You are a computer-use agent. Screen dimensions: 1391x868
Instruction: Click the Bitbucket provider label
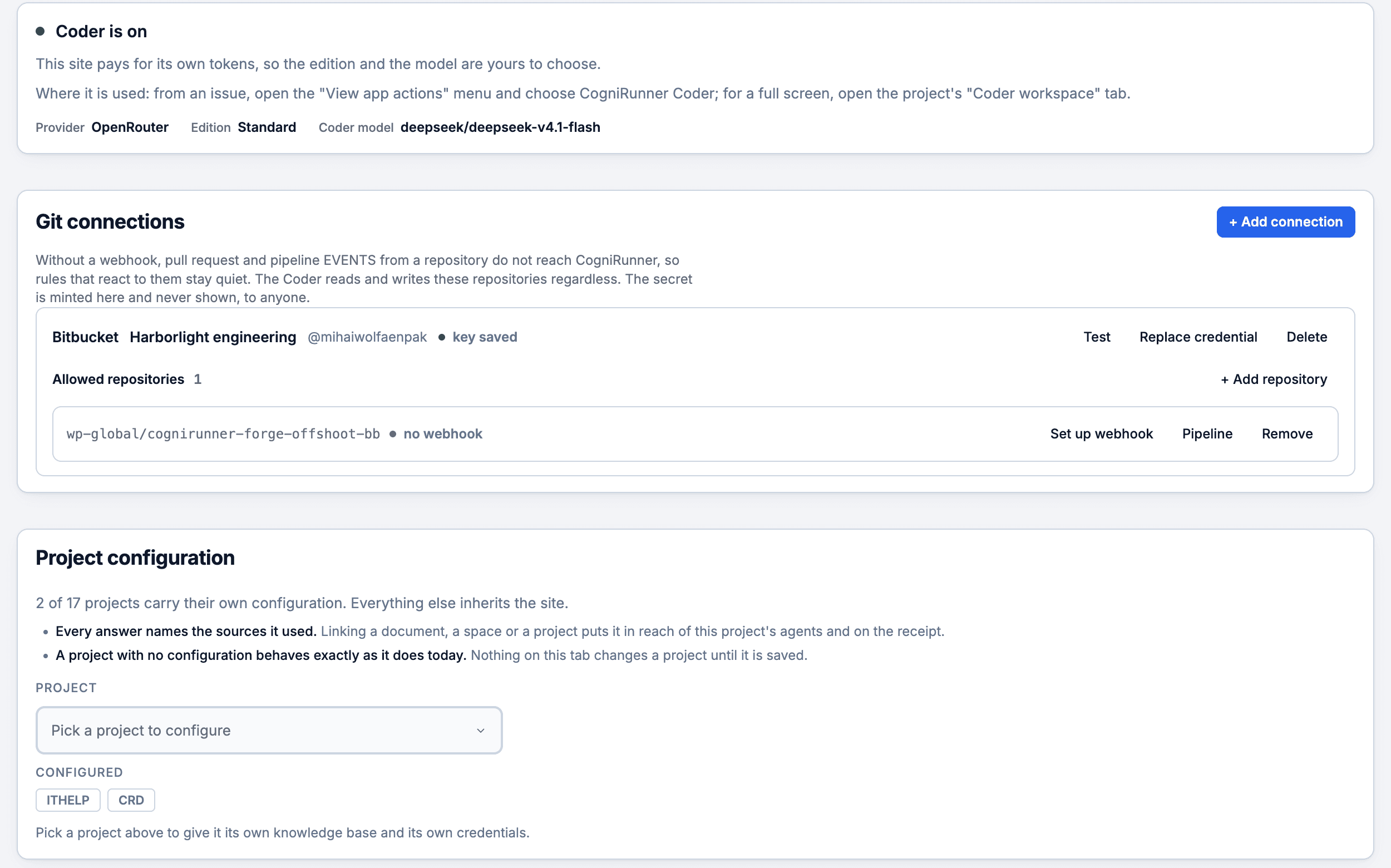[x=85, y=337]
